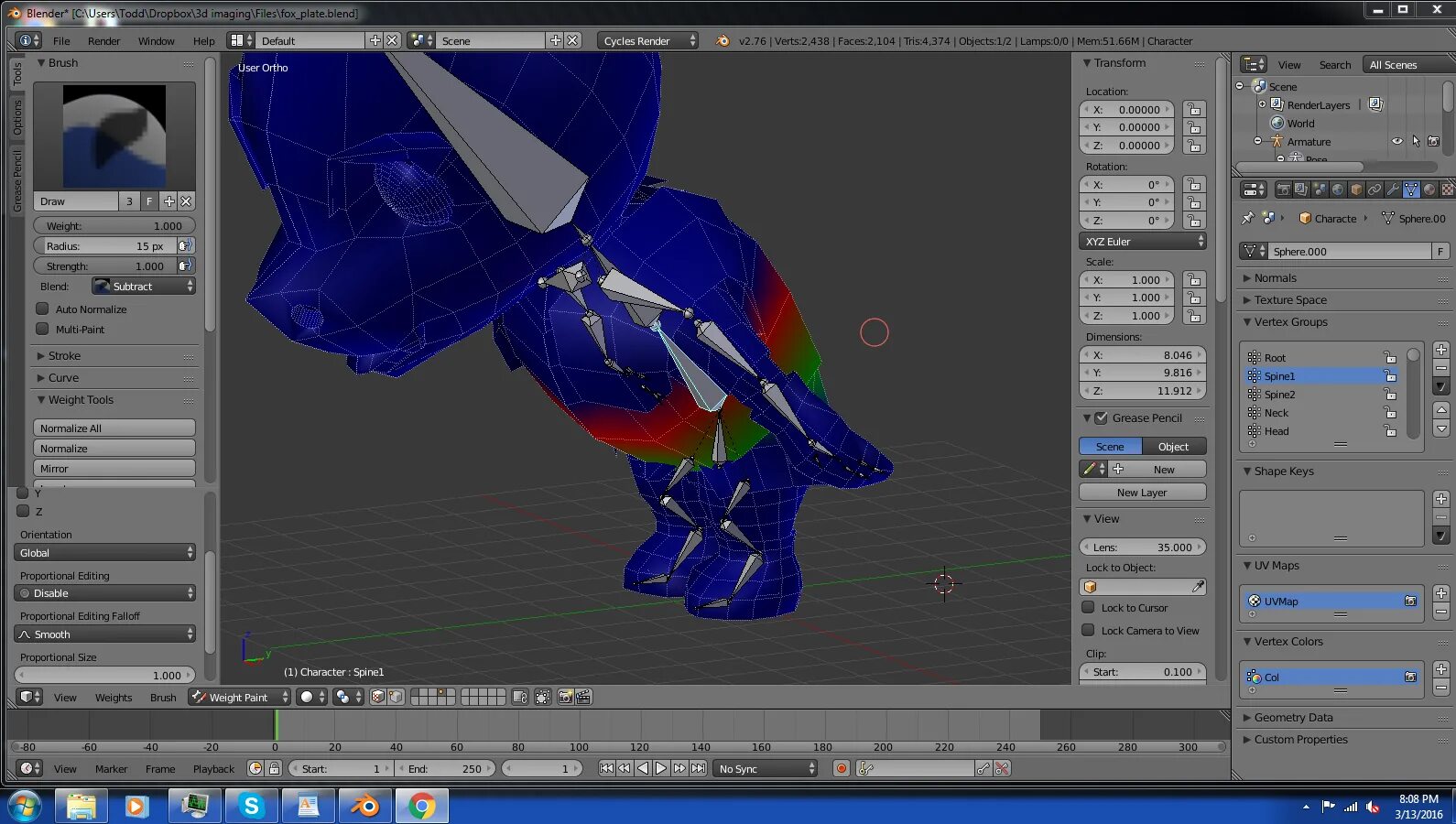Viewport: 1456px width, 824px height.
Task: Click the red record auto-keyframe button
Action: [x=842, y=768]
